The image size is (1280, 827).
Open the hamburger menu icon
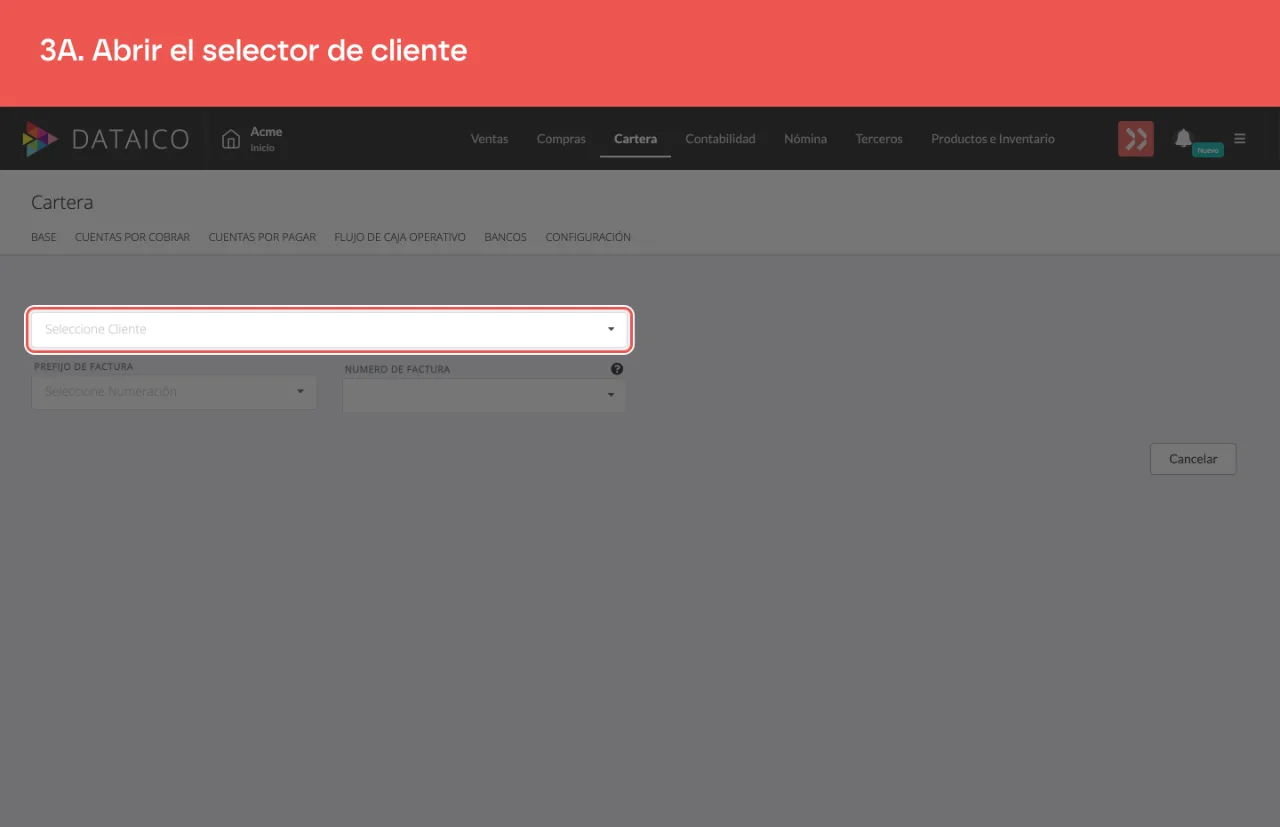coord(1240,138)
